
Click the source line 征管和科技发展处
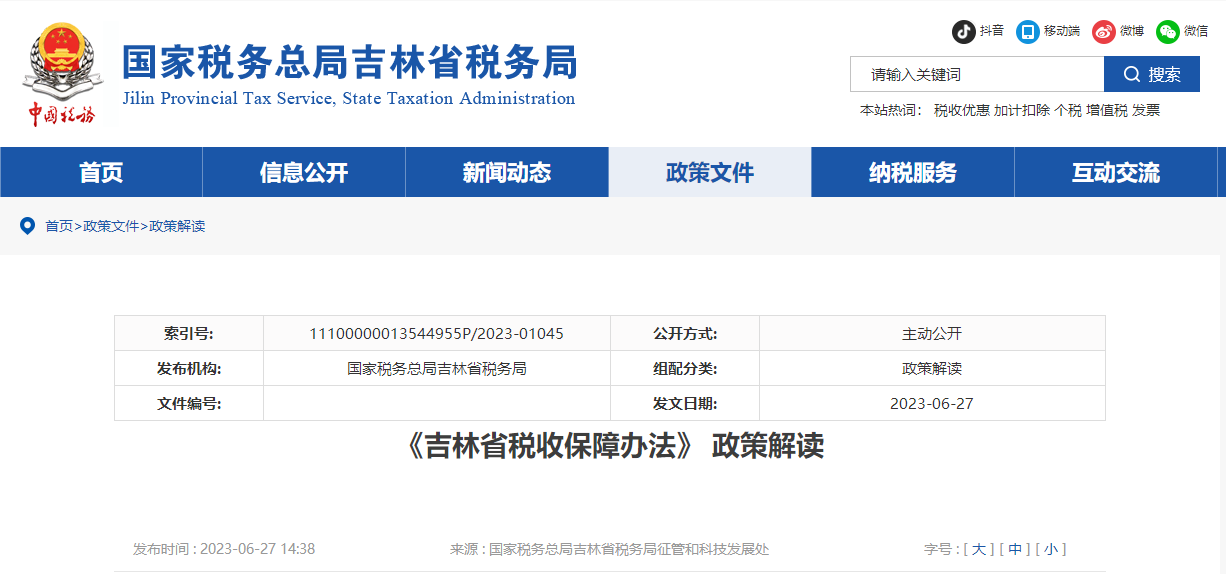[609, 549]
